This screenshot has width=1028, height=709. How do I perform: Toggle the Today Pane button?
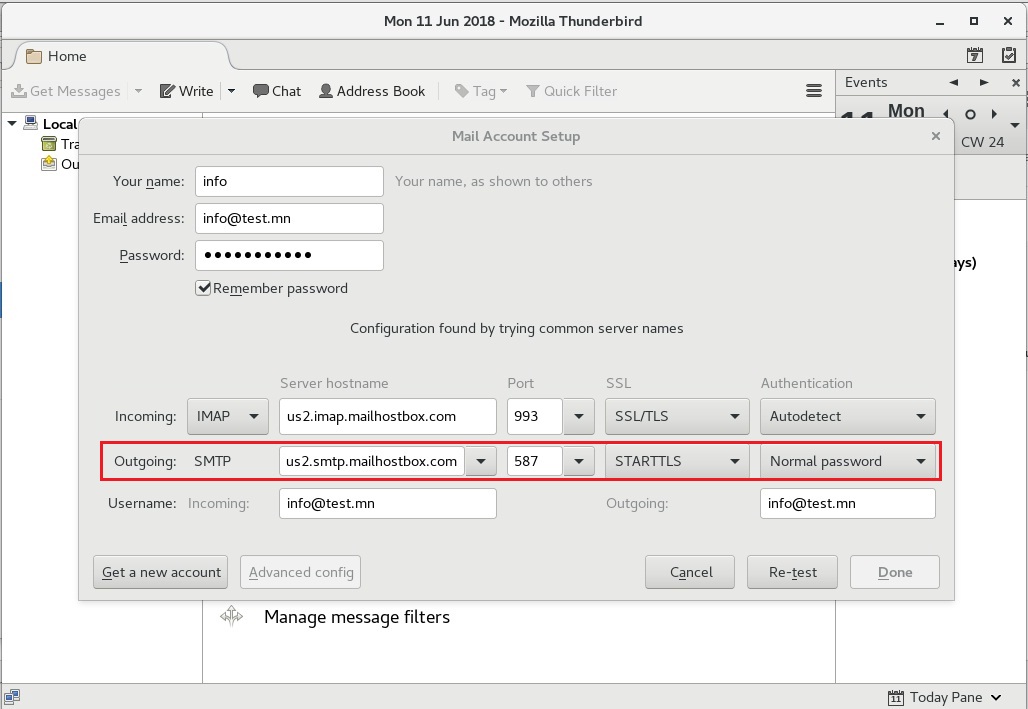click(x=944, y=697)
